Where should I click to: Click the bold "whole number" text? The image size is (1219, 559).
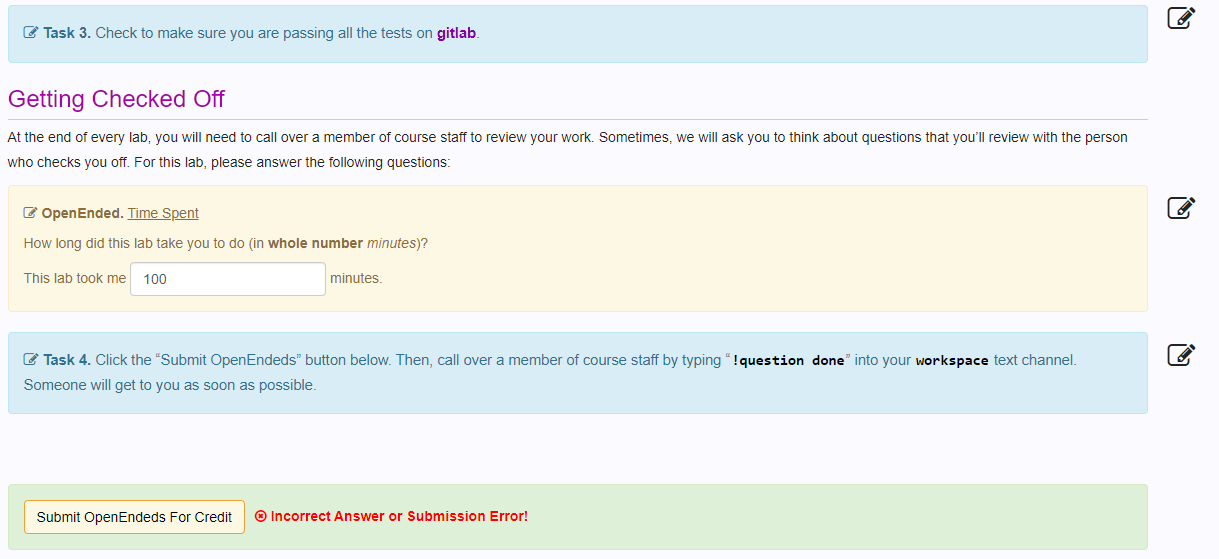pyautogui.click(x=315, y=244)
